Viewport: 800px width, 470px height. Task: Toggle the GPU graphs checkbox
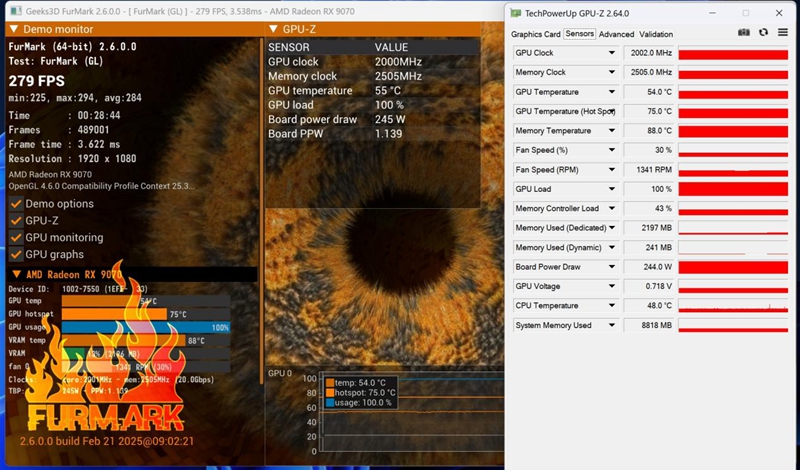coord(16,254)
